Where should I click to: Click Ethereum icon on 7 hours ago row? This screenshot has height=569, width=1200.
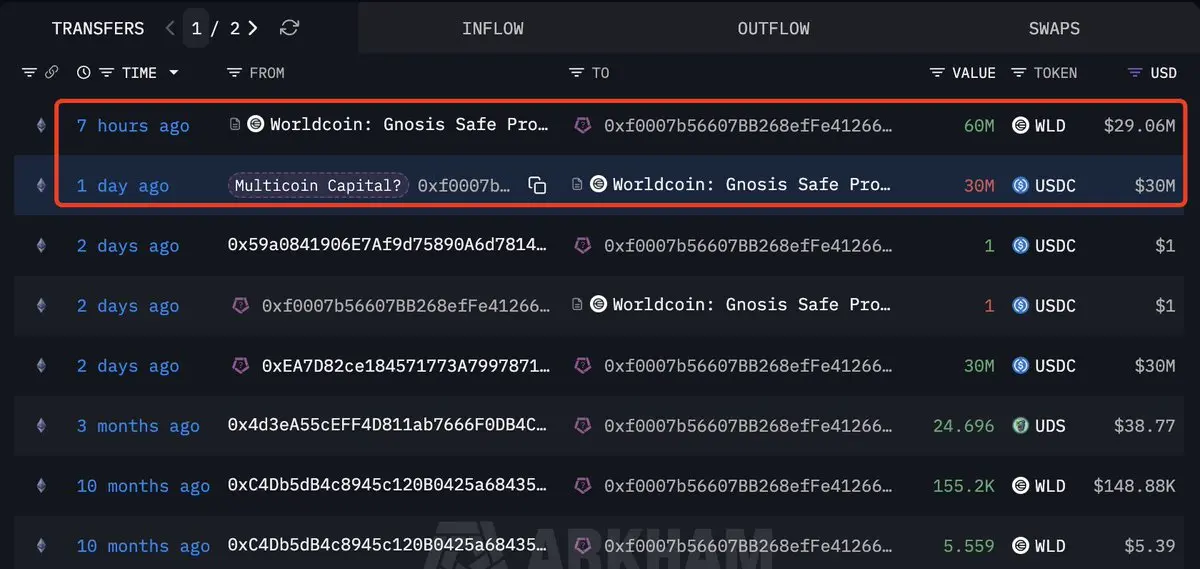pyautogui.click(x=41, y=125)
